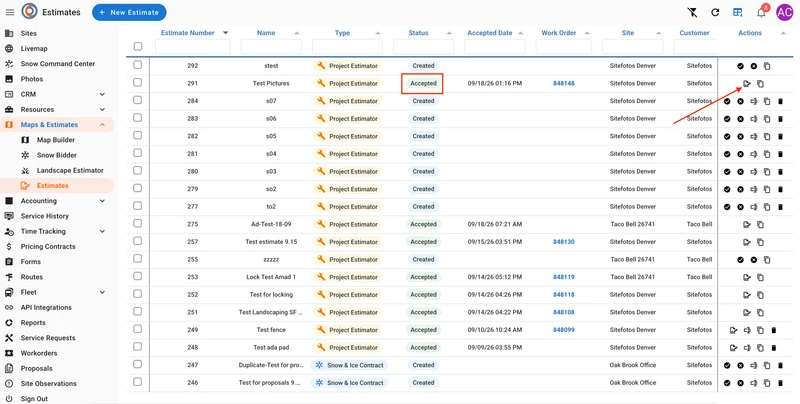Accept the zzzzz estimate with its checkmark icon

(740, 260)
